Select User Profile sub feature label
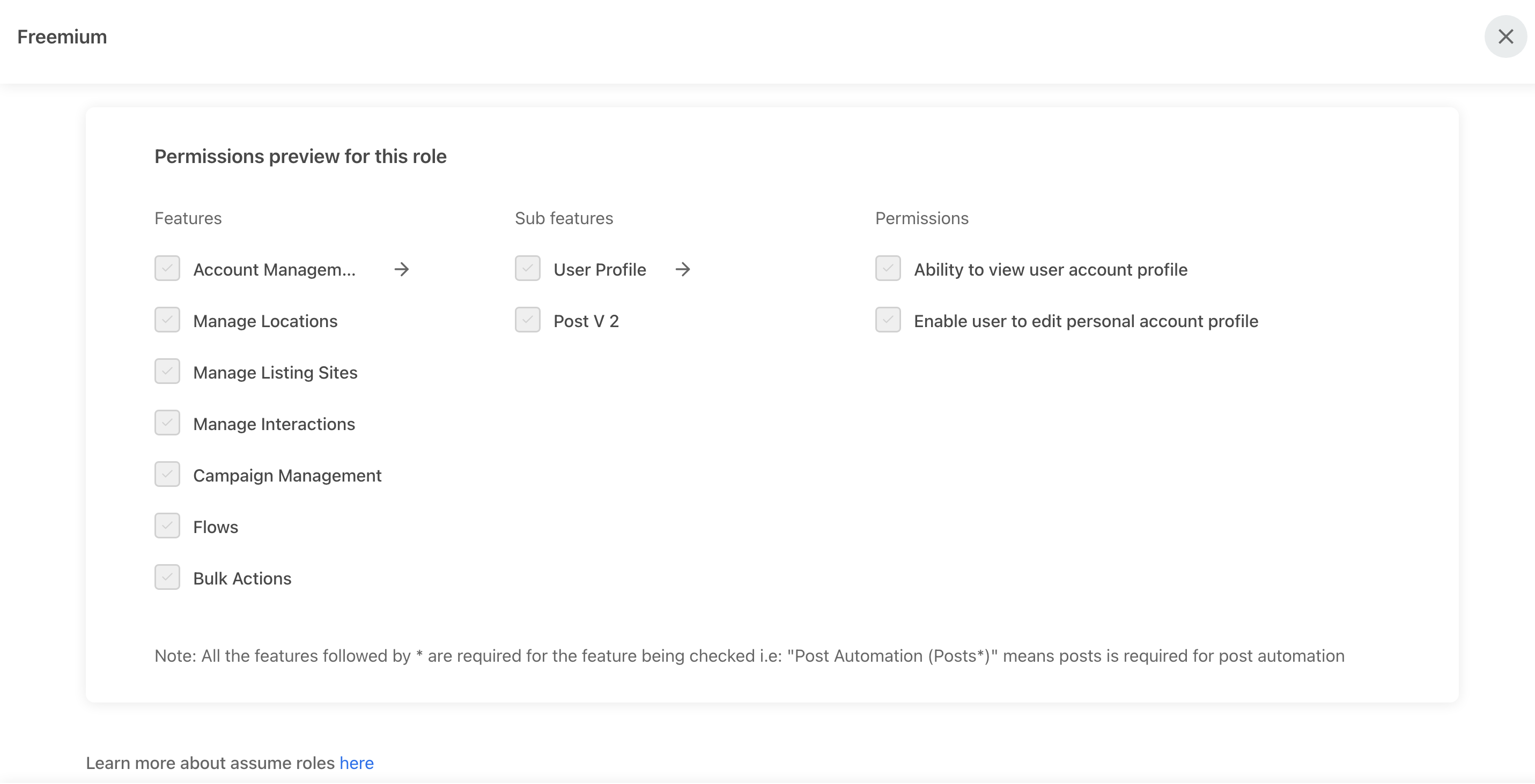 pos(600,270)
